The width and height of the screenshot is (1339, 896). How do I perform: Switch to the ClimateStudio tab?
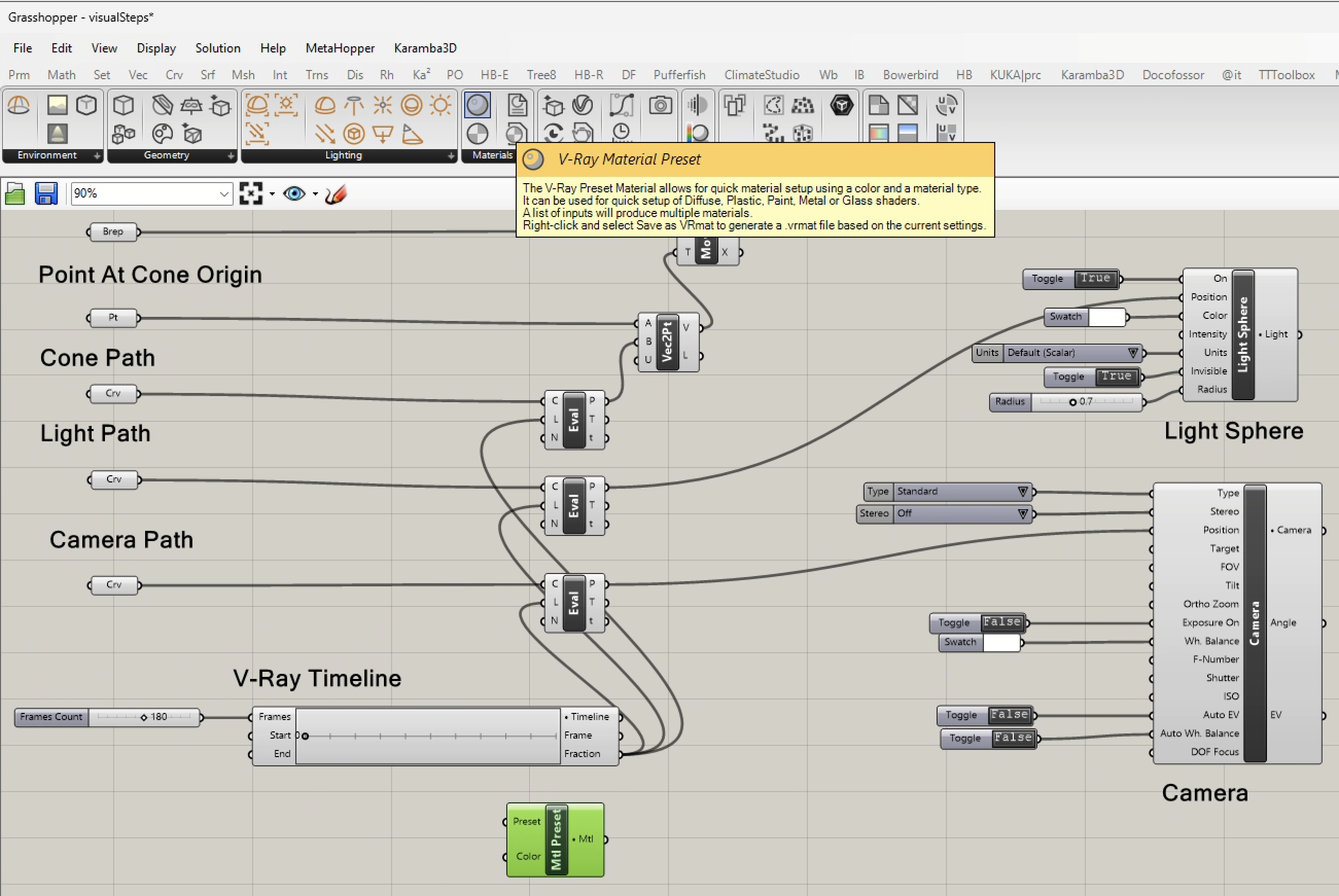pos(762,75)
